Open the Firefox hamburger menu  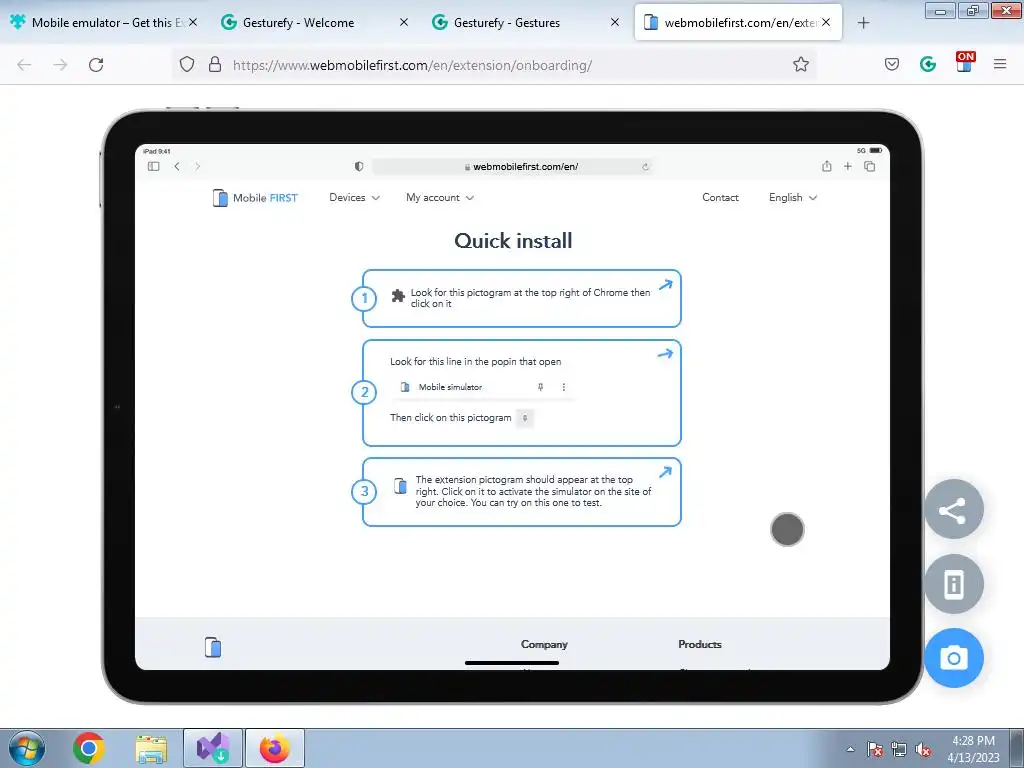point(1000,64)
